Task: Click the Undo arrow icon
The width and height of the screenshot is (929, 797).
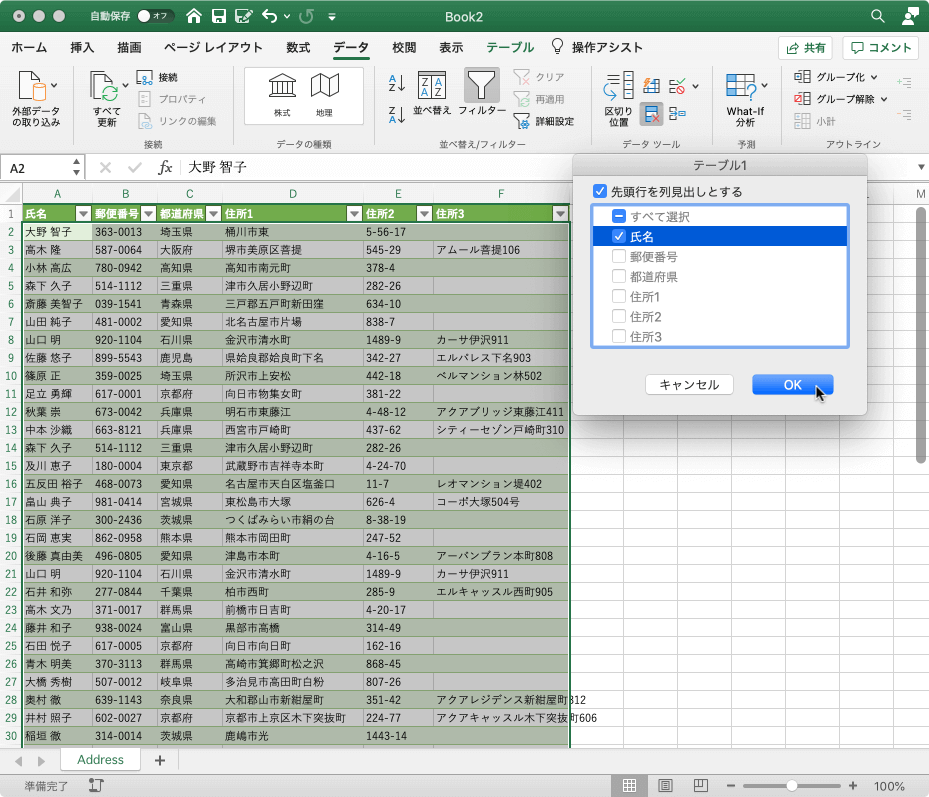Action: point(270,16)
